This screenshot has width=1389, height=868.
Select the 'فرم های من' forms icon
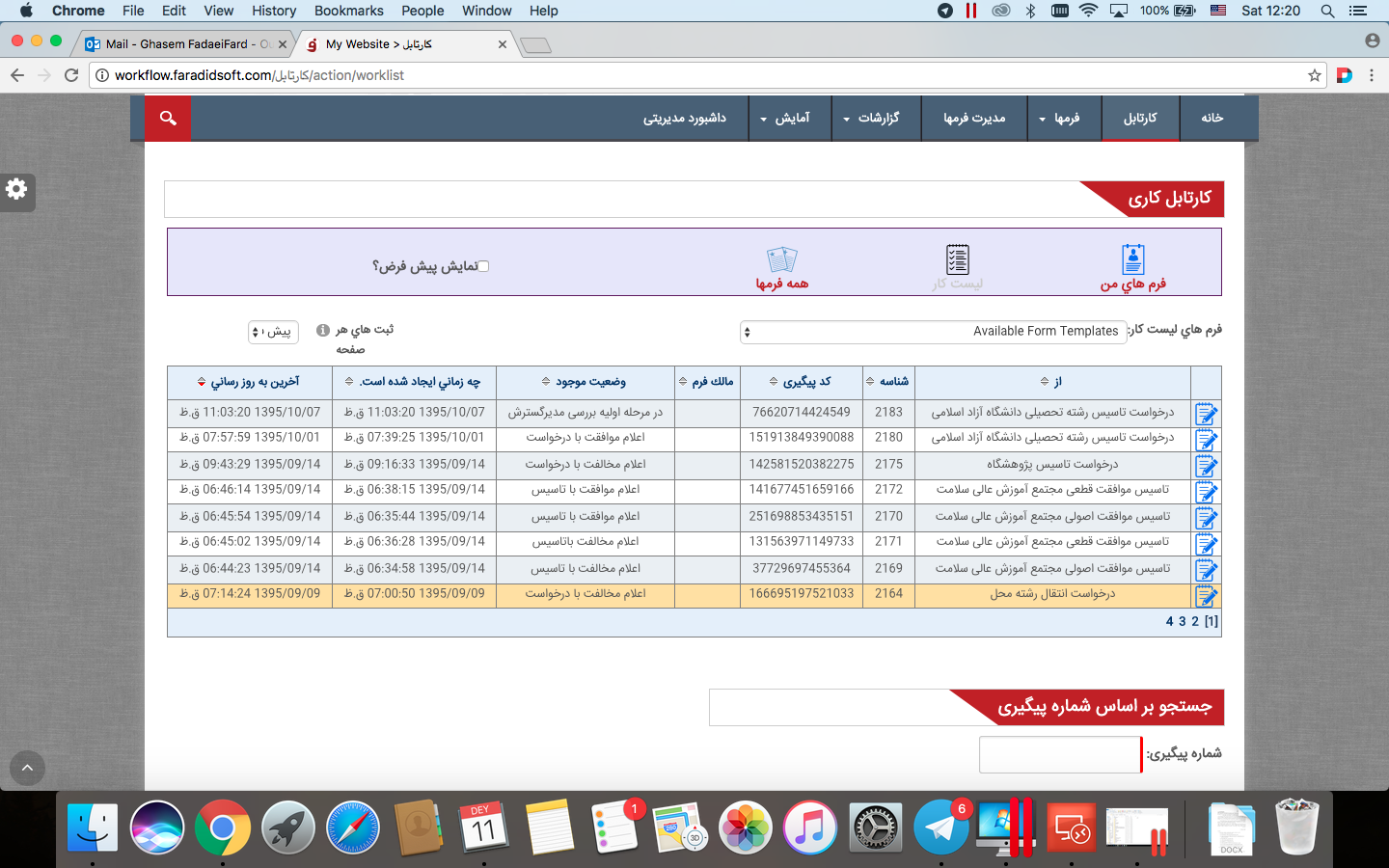[1132, 260]
